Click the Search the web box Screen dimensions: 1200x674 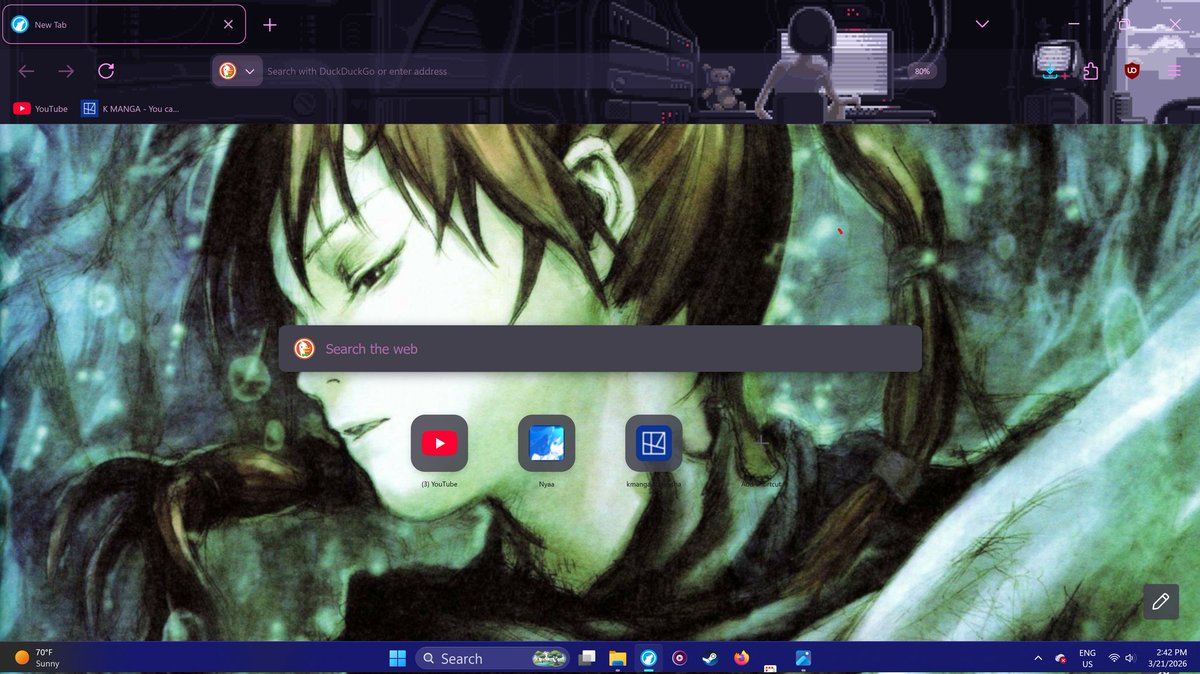pyautogui.click(x=600, y=349)
